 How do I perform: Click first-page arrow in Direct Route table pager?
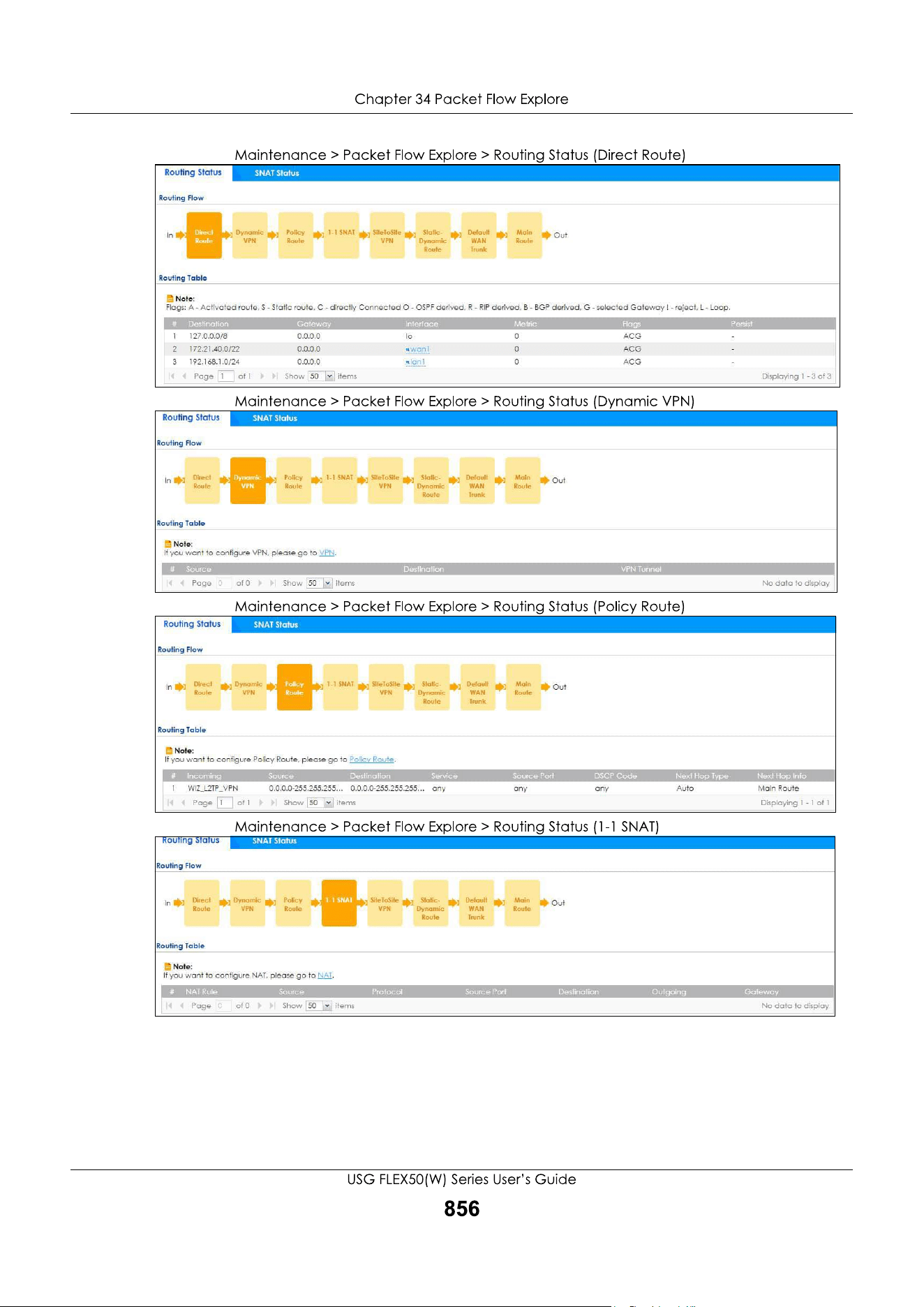coord(172,376)
